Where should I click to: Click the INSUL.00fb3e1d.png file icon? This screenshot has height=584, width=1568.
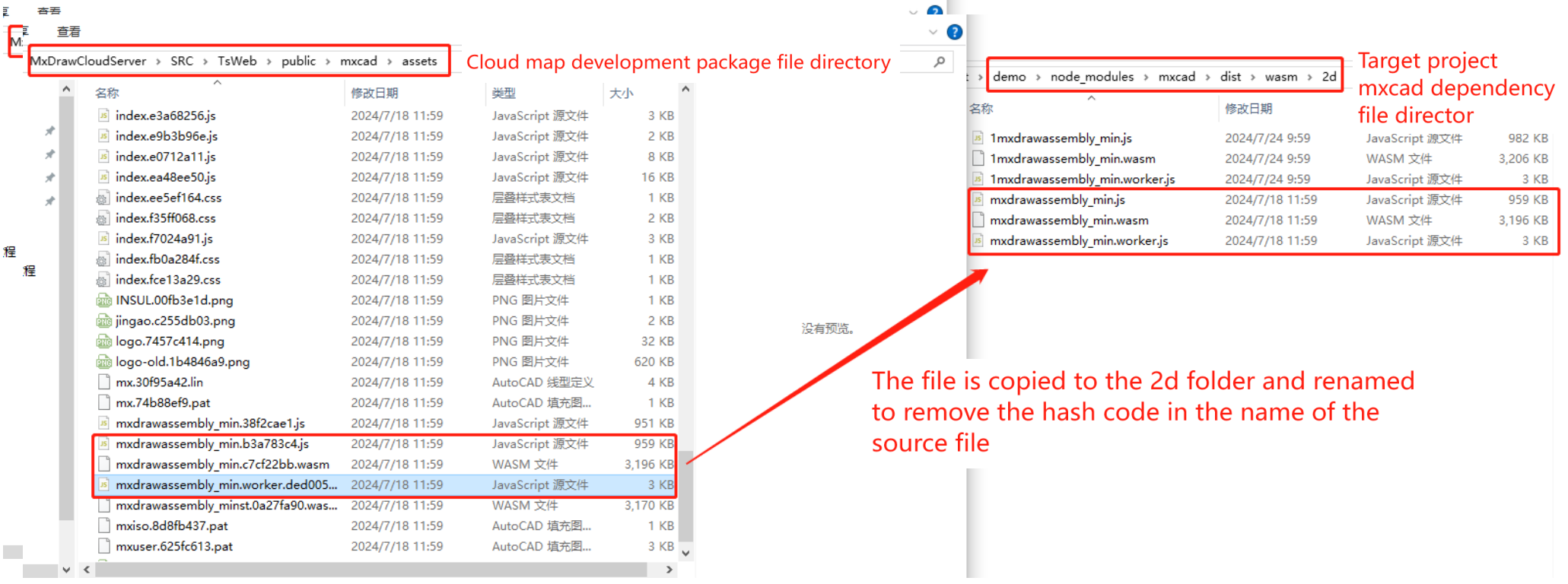104,300
